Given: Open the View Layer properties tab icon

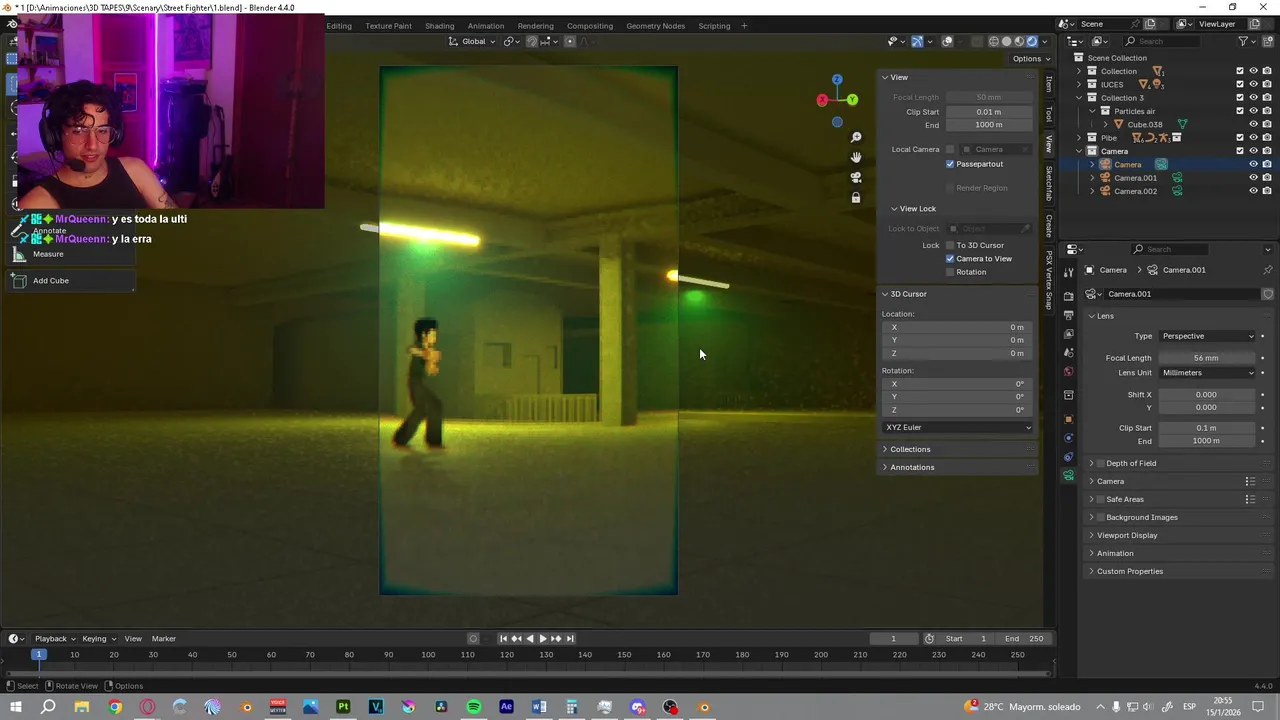Looking at the screenshot, I should (x=1068, y=333).
